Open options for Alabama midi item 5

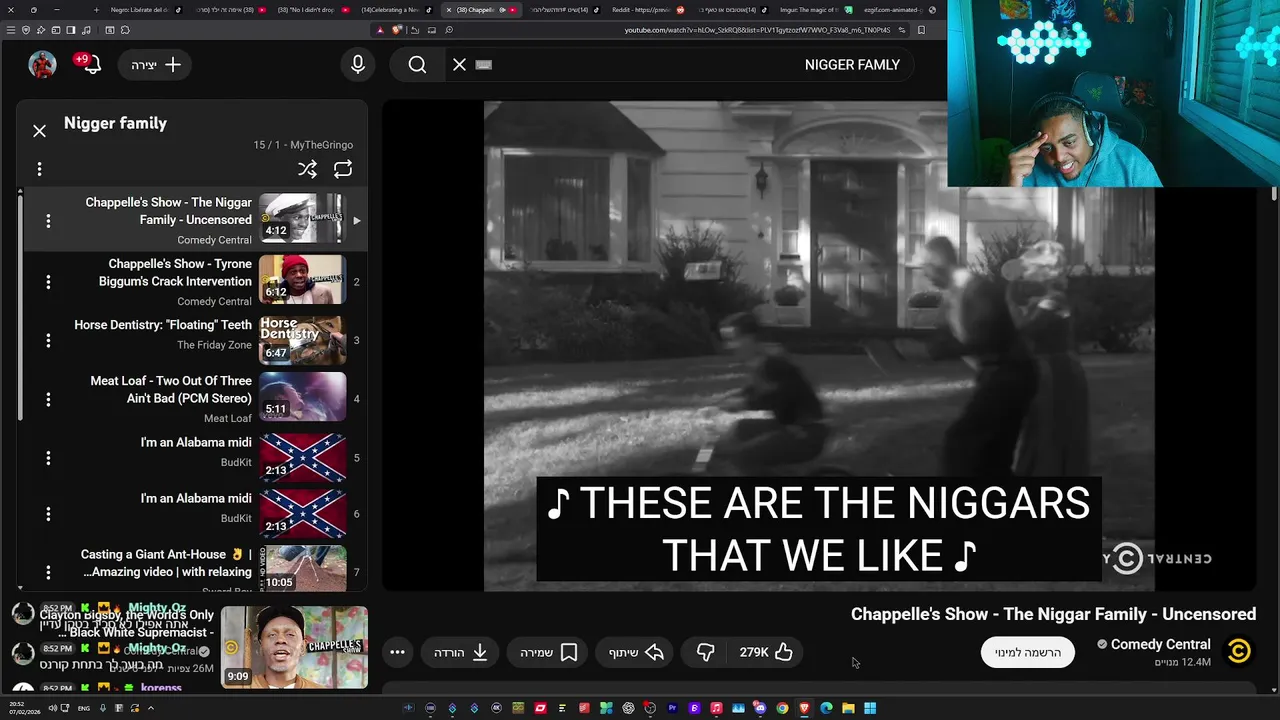(48, 458)
